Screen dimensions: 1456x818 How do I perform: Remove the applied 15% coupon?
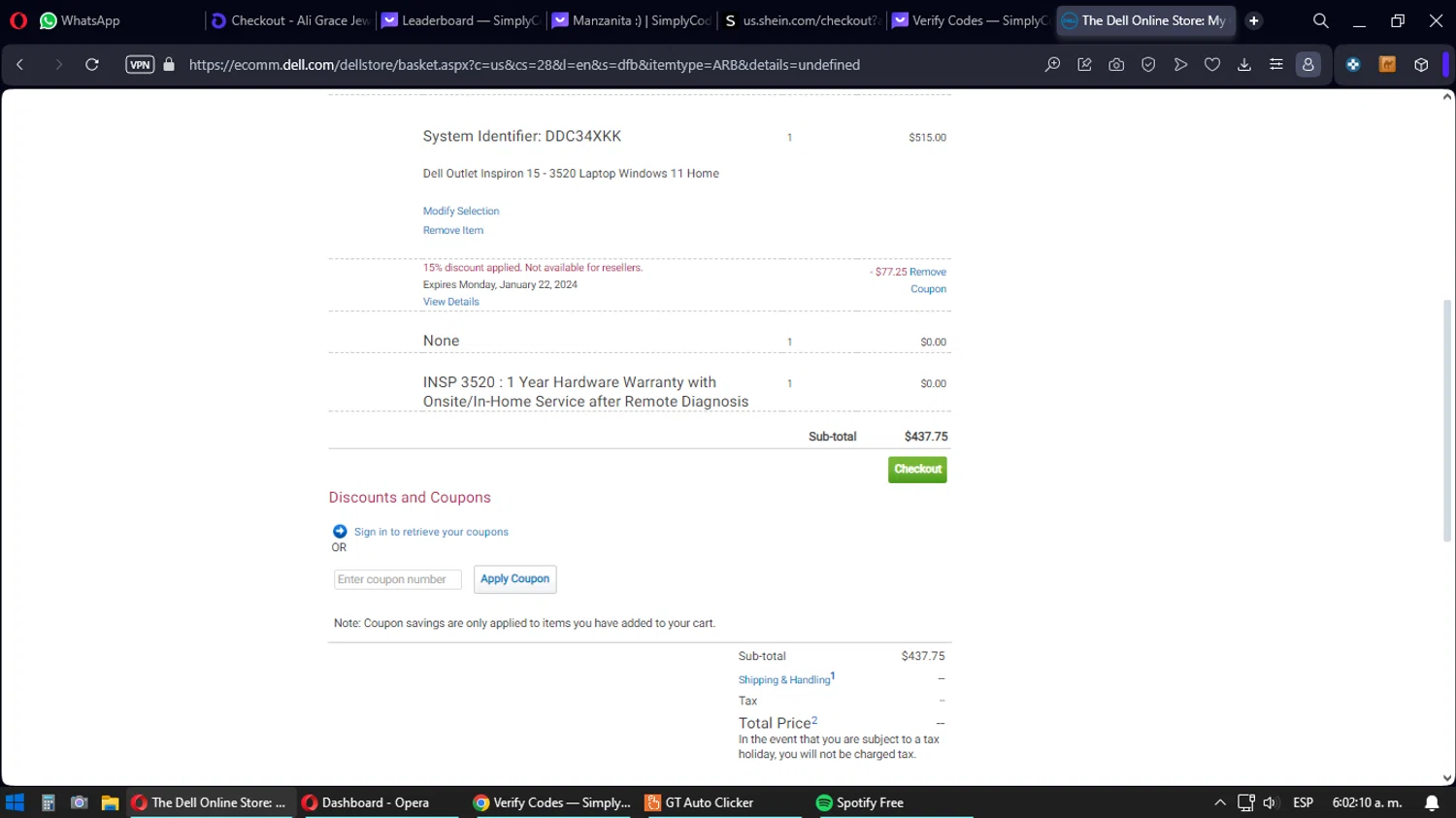[928, 280]
